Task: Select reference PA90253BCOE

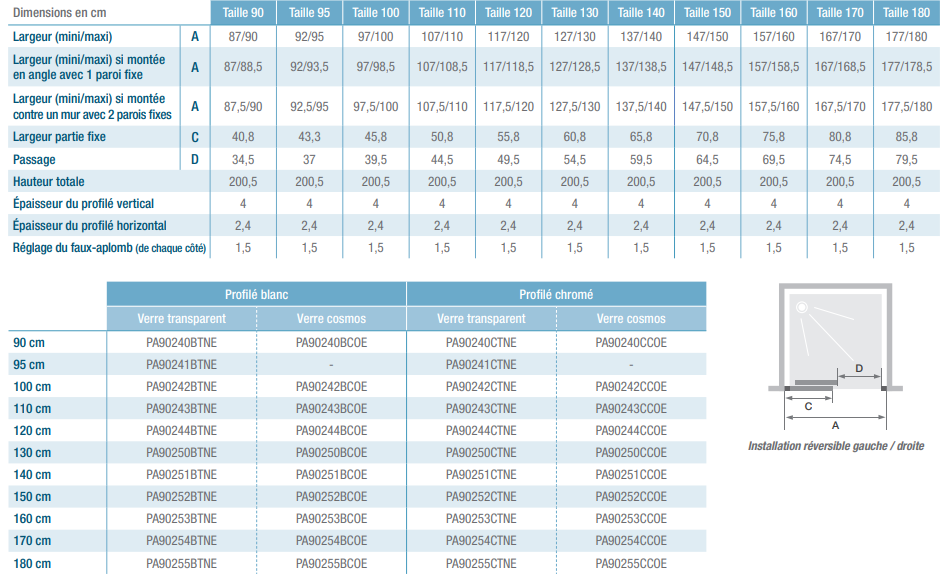Action: pyautogui.click(x=331, y=519)
